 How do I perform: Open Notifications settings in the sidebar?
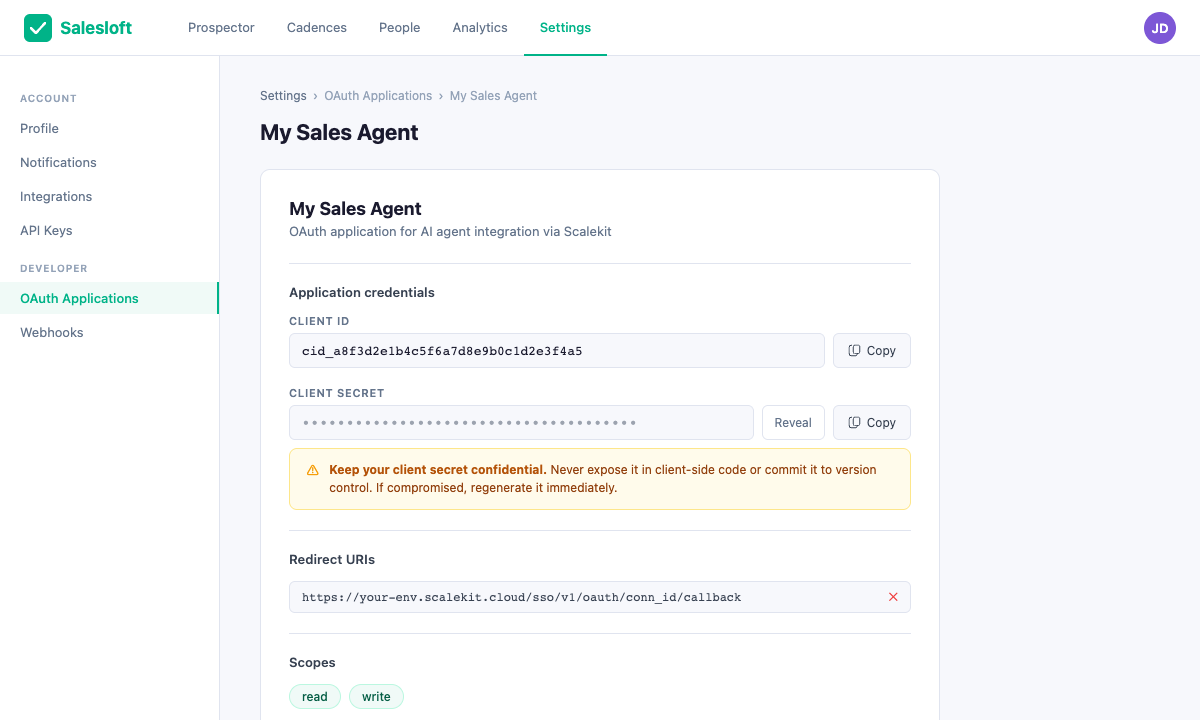(x=109, y=162)
